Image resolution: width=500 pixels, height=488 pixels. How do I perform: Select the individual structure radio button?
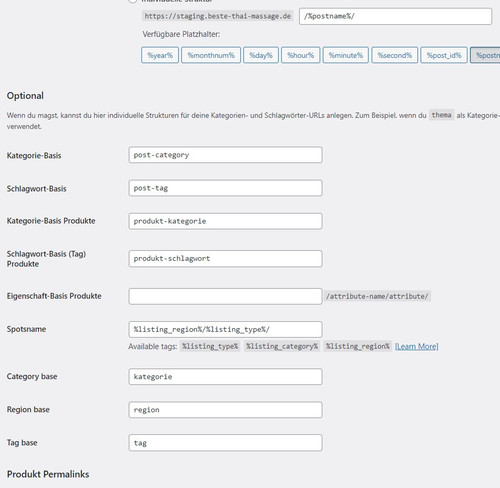coord(132,1)
